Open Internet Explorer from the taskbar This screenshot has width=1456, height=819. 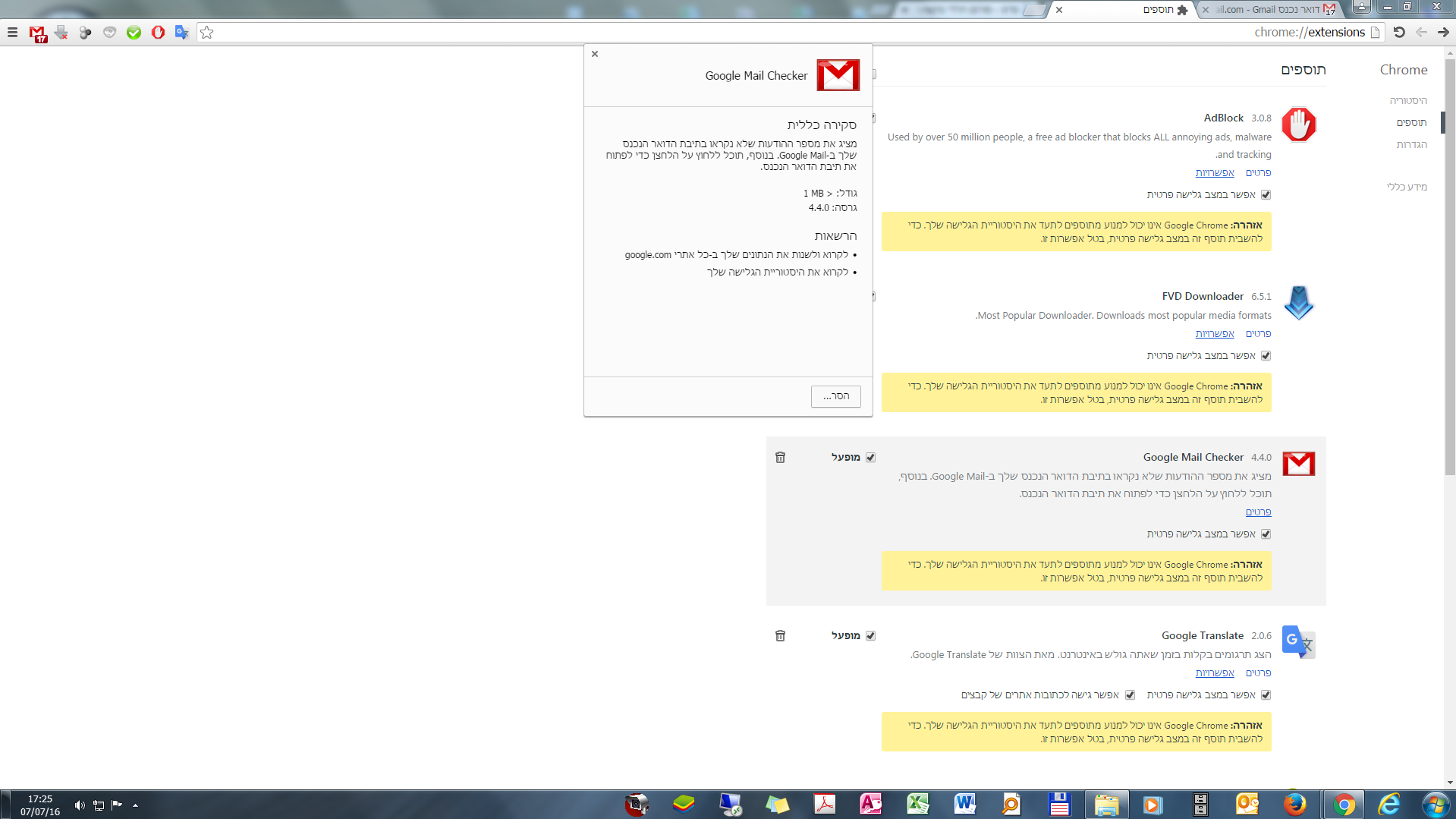point(1389,805)
